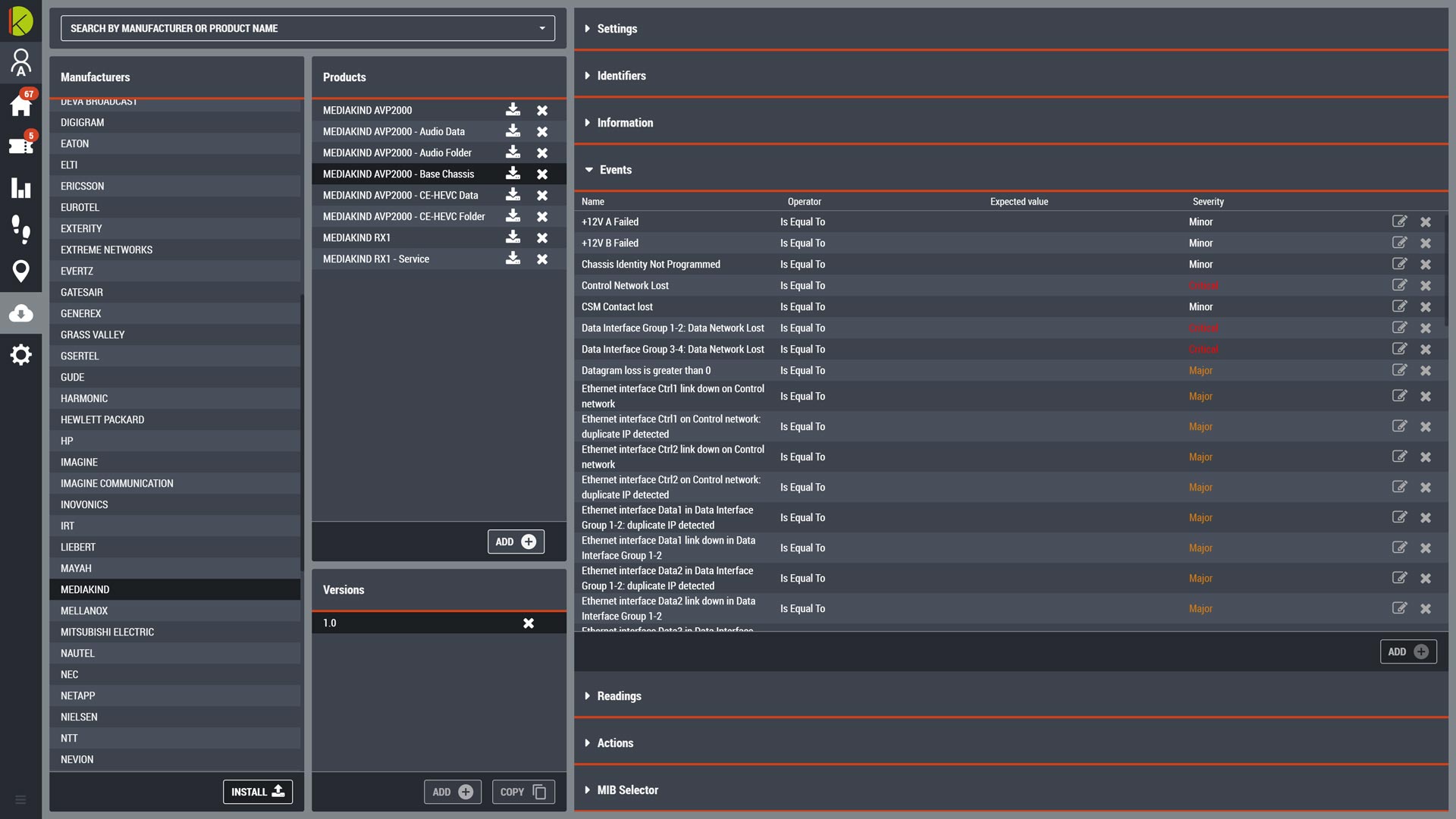Open the settings gear sidebar icon
Screen dimensions: 1456x819
pyautogui.click(x=20, y=354)
